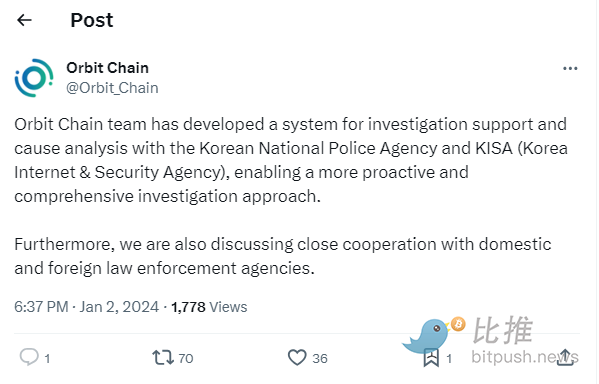The image size is (599, 384).
Task: Click the reply count of 1
Action: pos(47,358)
